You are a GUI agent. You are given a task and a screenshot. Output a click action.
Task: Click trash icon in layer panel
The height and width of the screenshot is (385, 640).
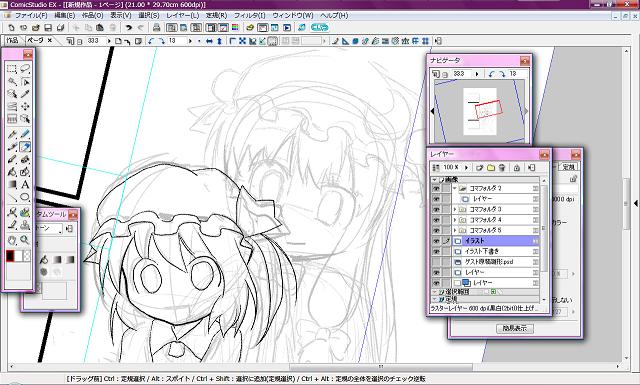click(502, 167)
